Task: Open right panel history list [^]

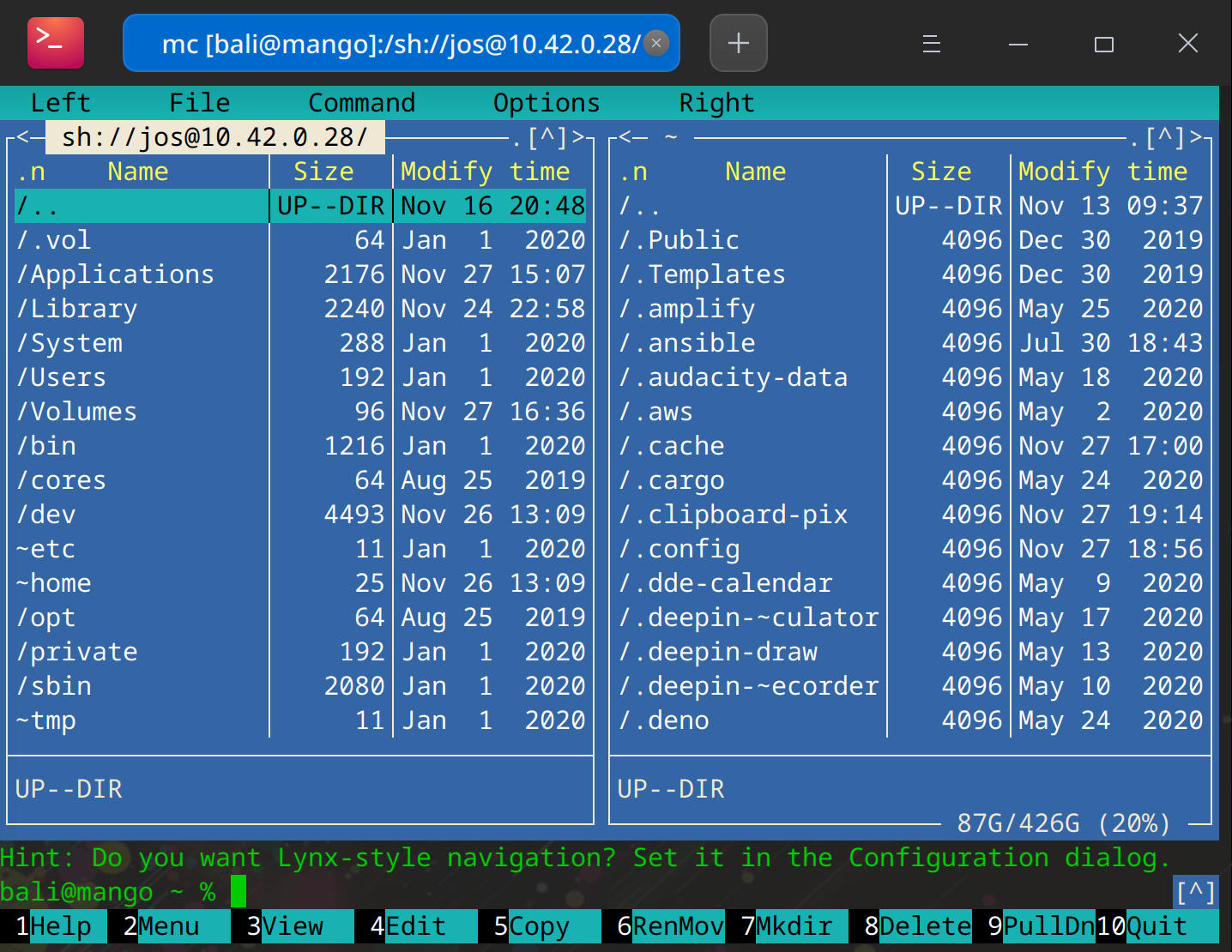Action: pos(1165,137)
